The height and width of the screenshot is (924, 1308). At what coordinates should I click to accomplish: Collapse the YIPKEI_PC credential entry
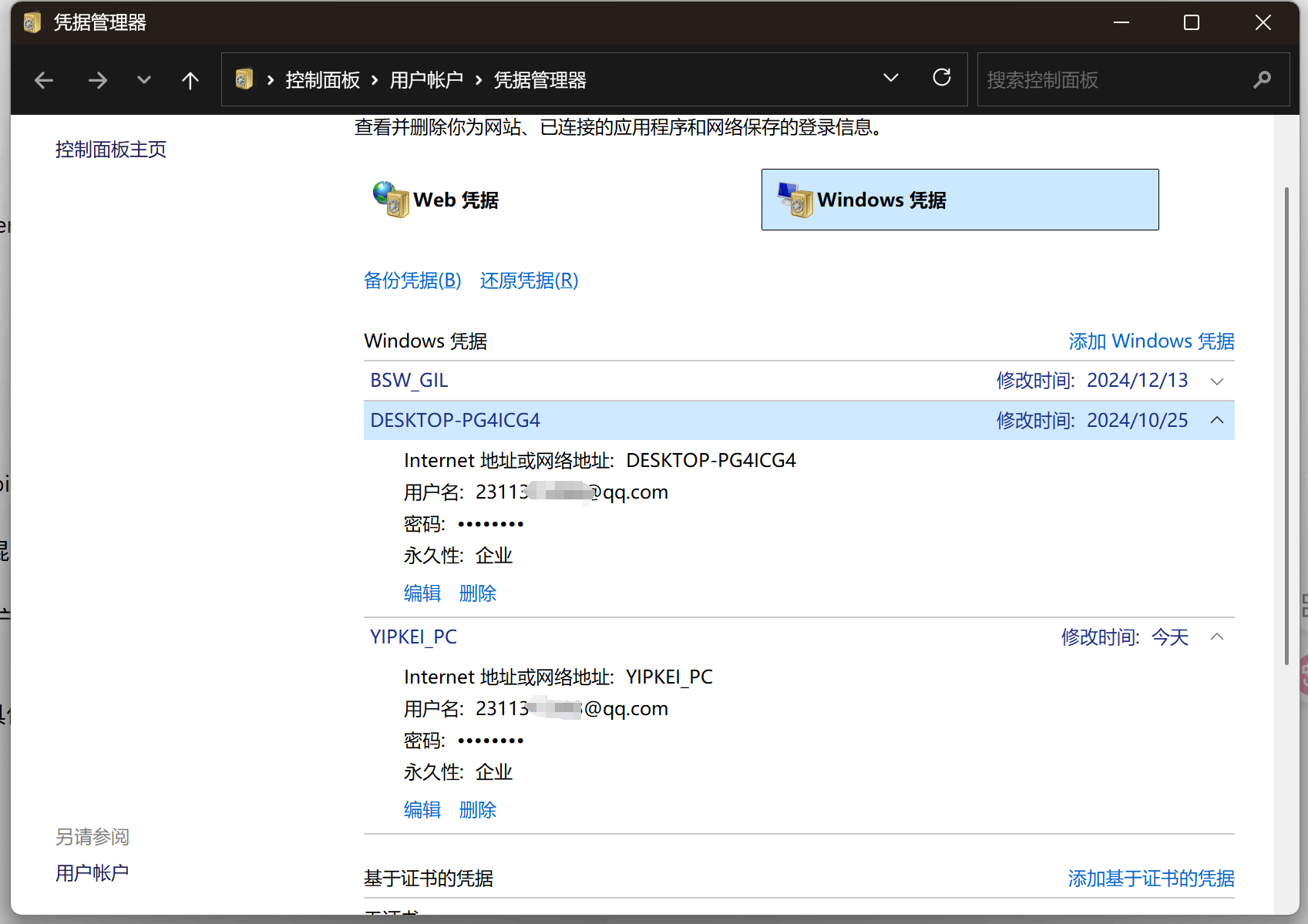1216,637
